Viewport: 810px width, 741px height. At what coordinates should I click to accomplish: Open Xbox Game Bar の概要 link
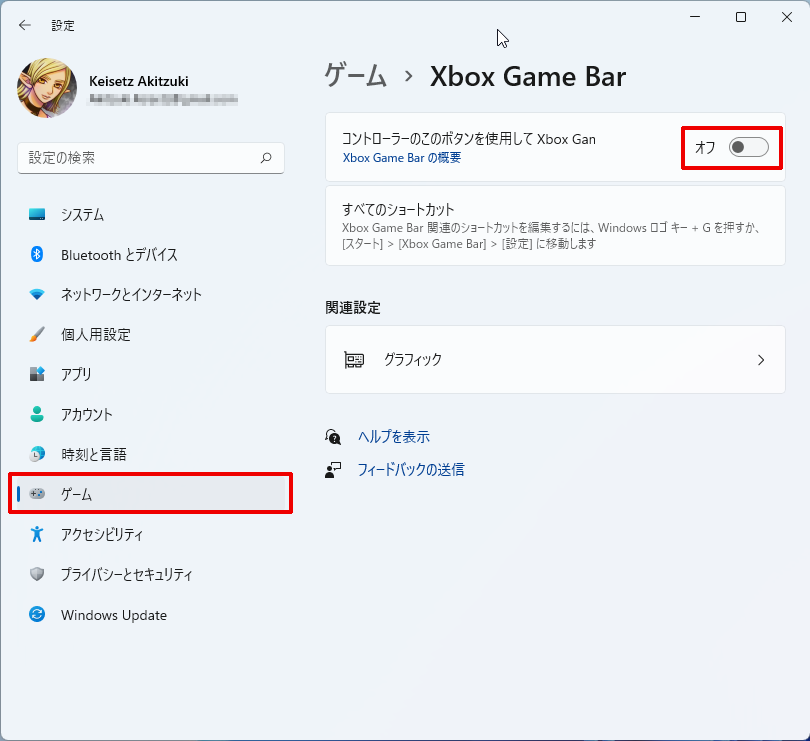click(401, 158)
